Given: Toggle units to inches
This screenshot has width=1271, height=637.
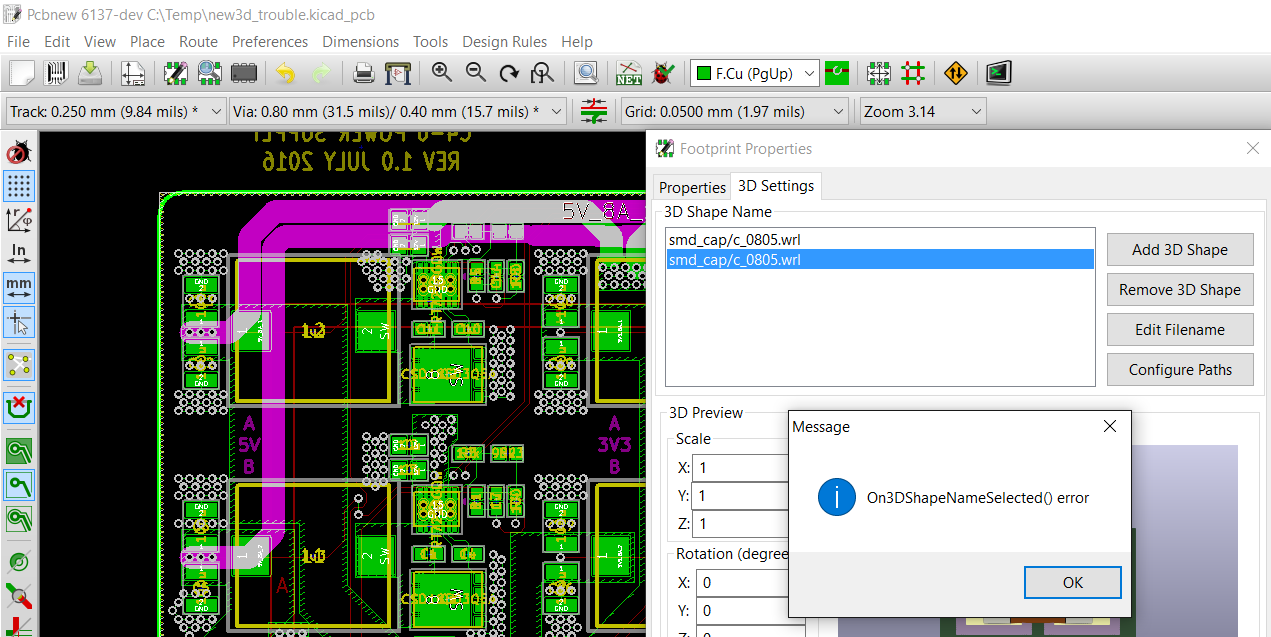Looking at the screenshot, I should 19,252.
